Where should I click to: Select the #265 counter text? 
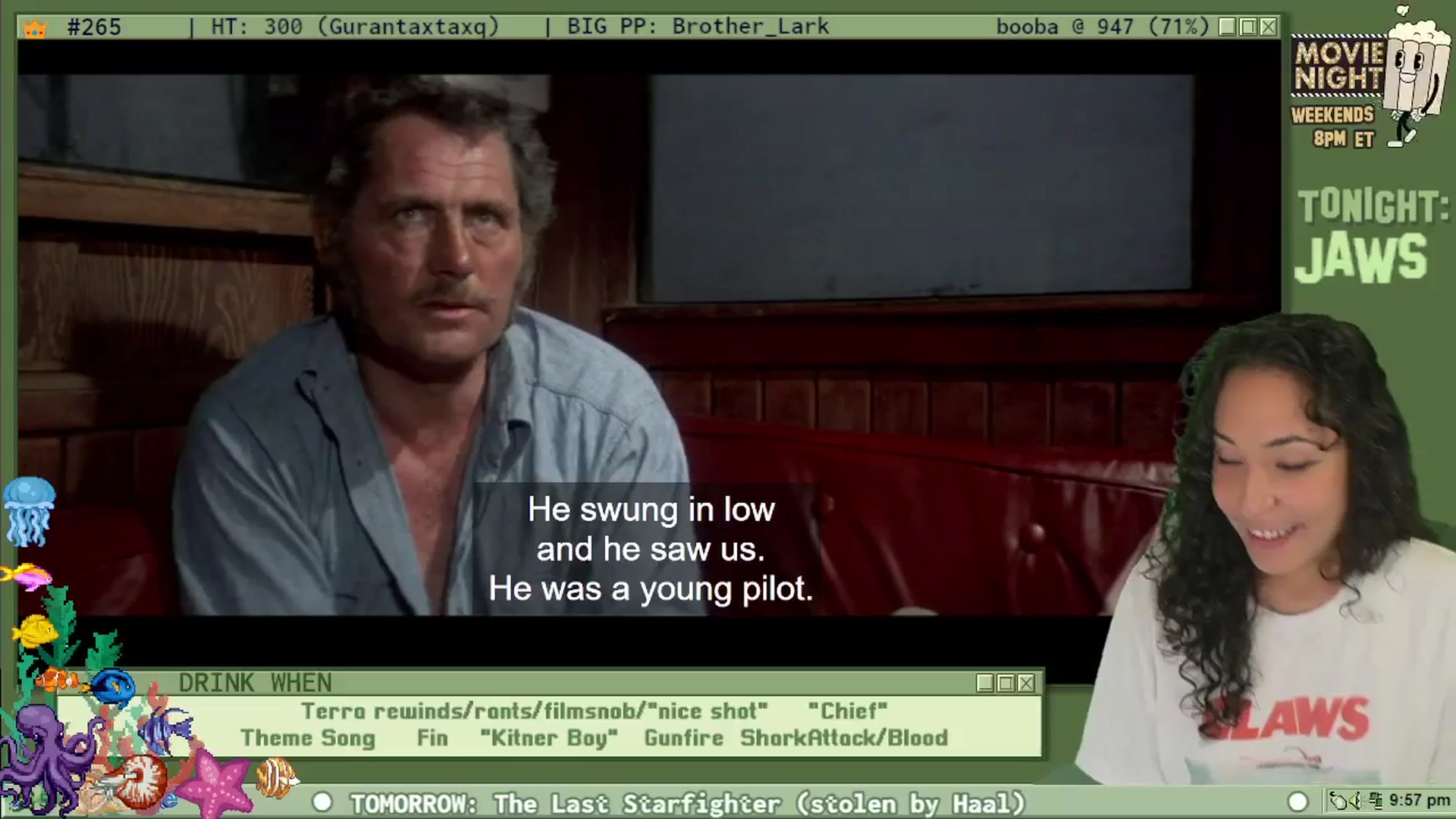tap(94, 27)
